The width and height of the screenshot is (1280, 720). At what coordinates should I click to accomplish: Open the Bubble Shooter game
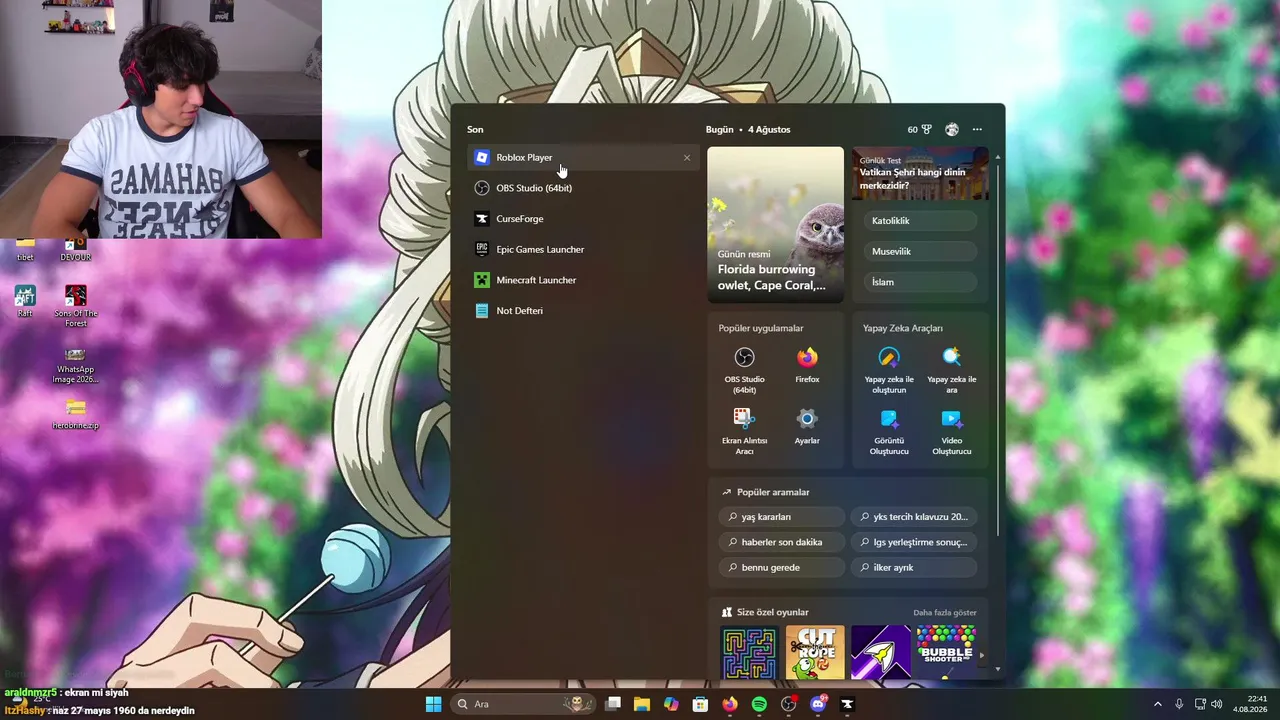coord(946,653)
